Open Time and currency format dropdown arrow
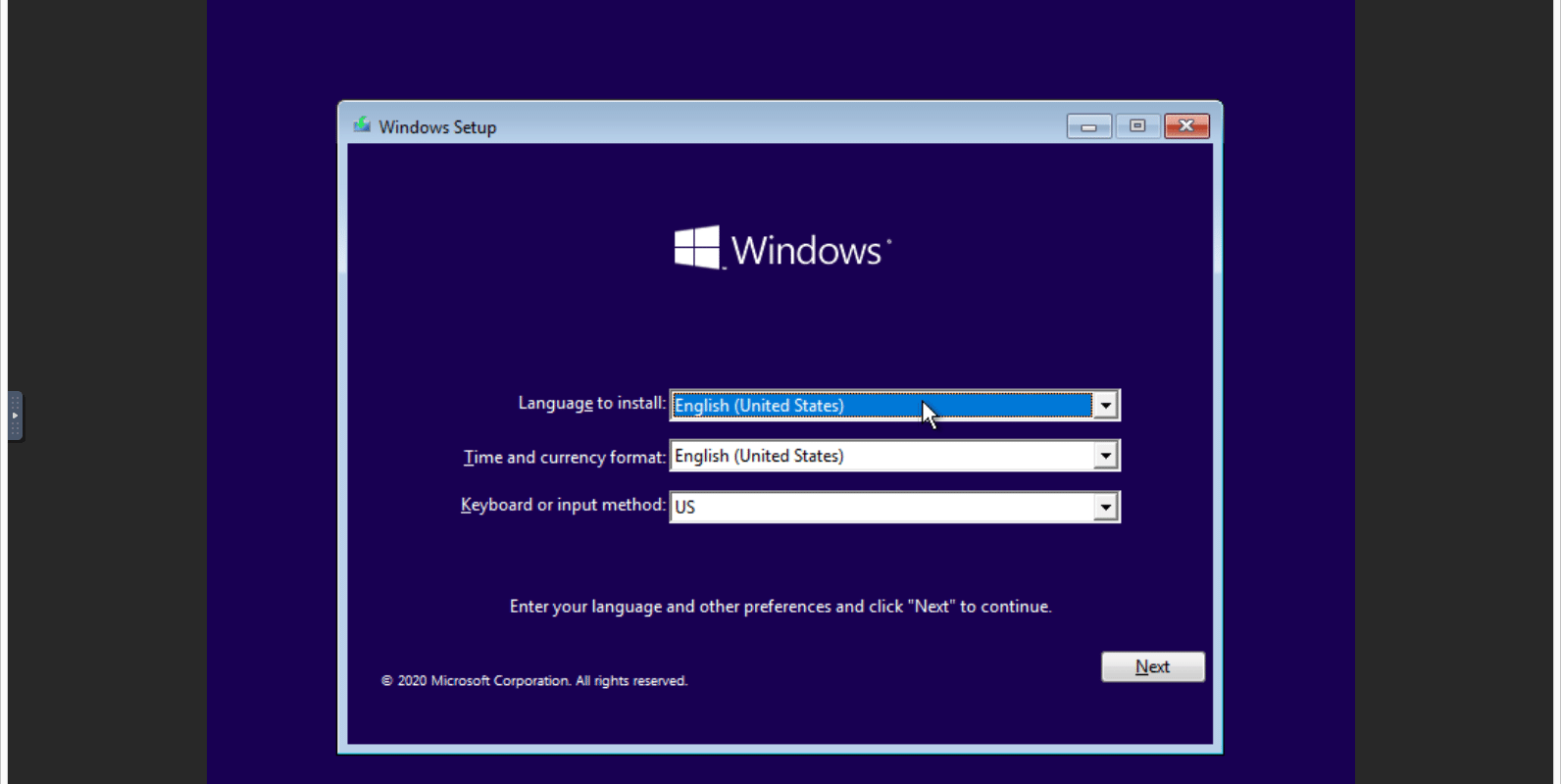1561x784 pixels. (1105, 456)
